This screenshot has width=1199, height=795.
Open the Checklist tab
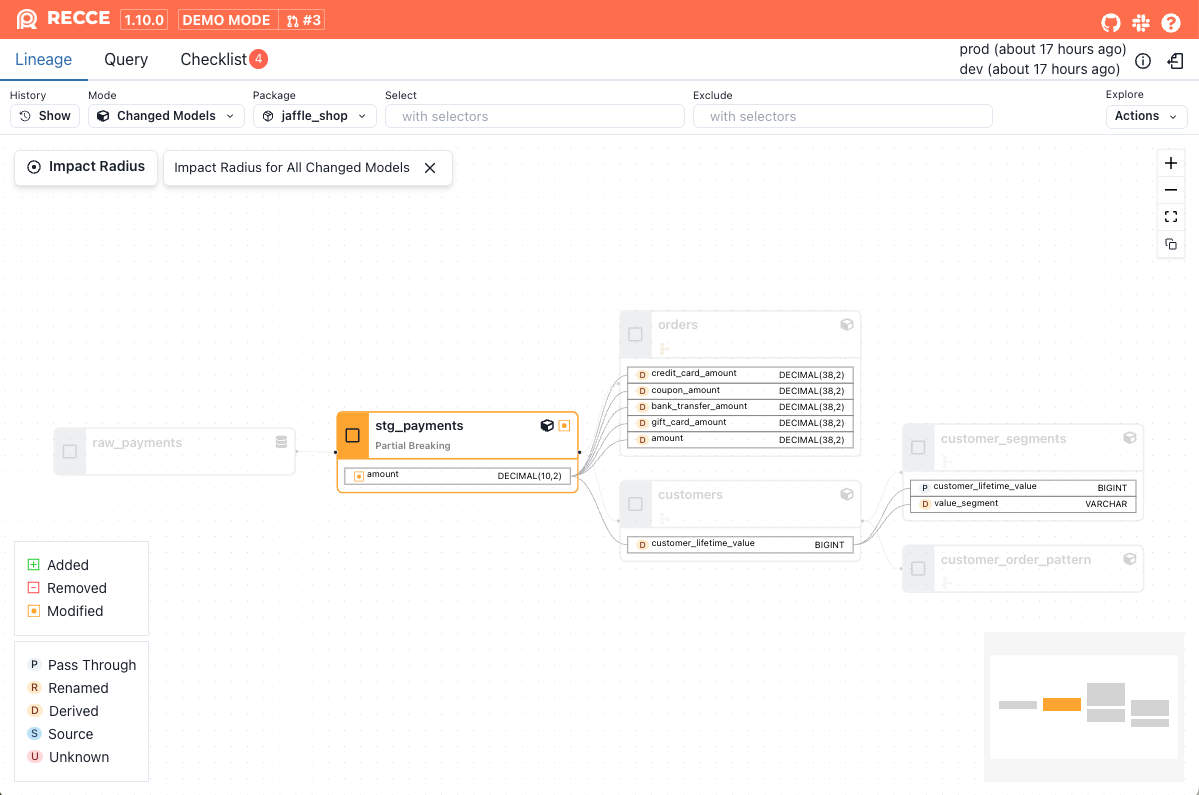(213, 60)
